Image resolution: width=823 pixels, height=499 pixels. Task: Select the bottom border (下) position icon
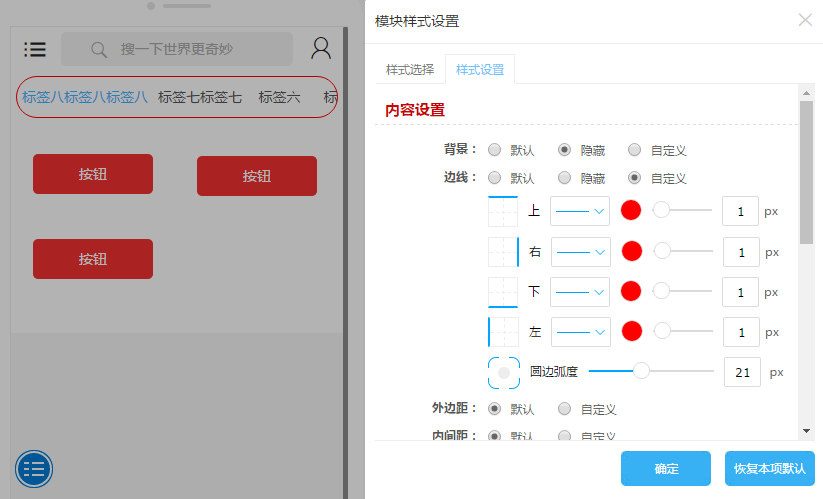503,292
